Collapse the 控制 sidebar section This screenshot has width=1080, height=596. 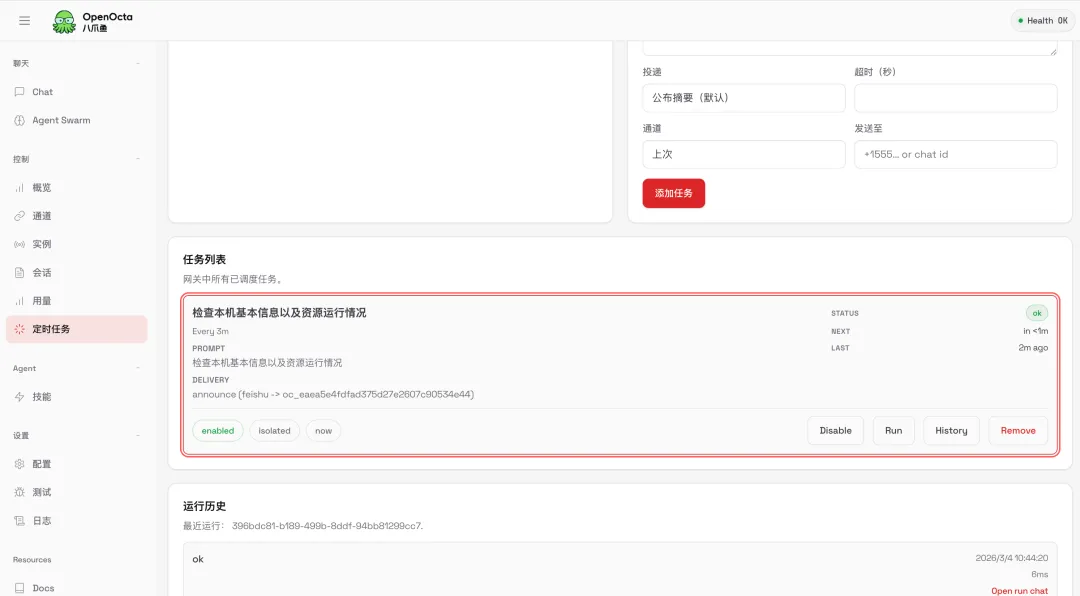pyautogui.click(x=138, y=159)
